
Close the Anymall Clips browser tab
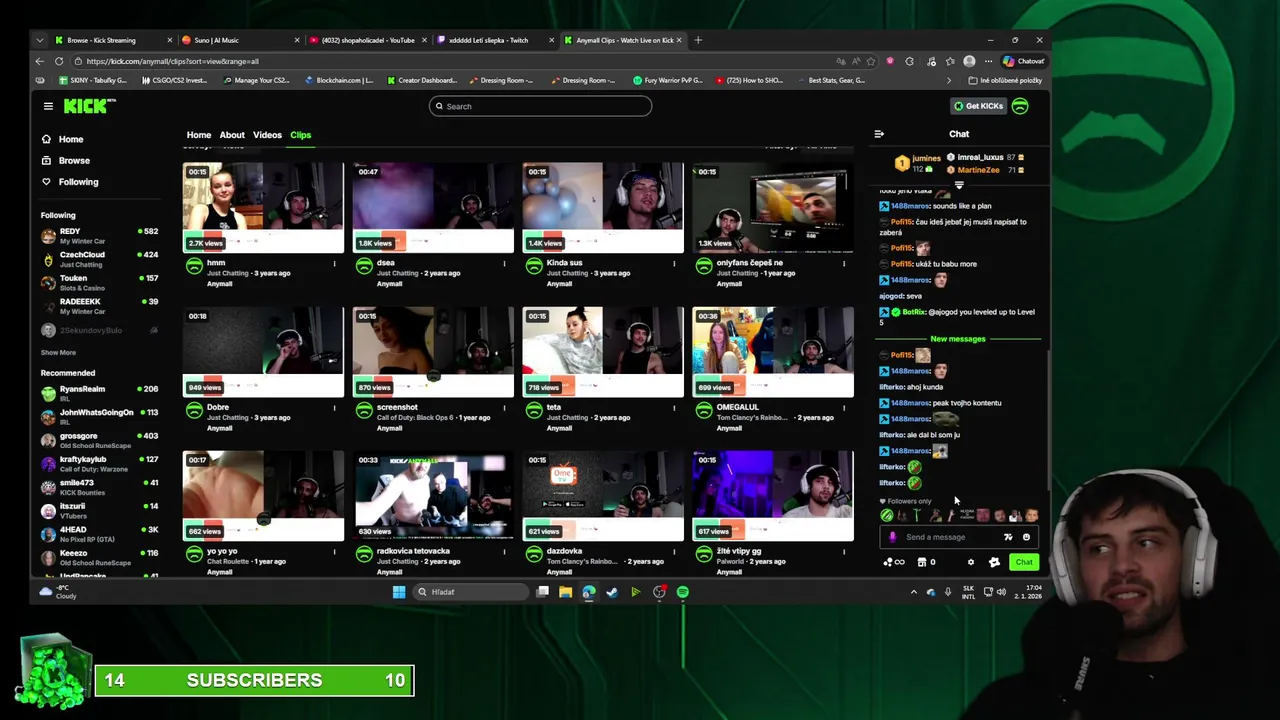click(x=680, y=40)
